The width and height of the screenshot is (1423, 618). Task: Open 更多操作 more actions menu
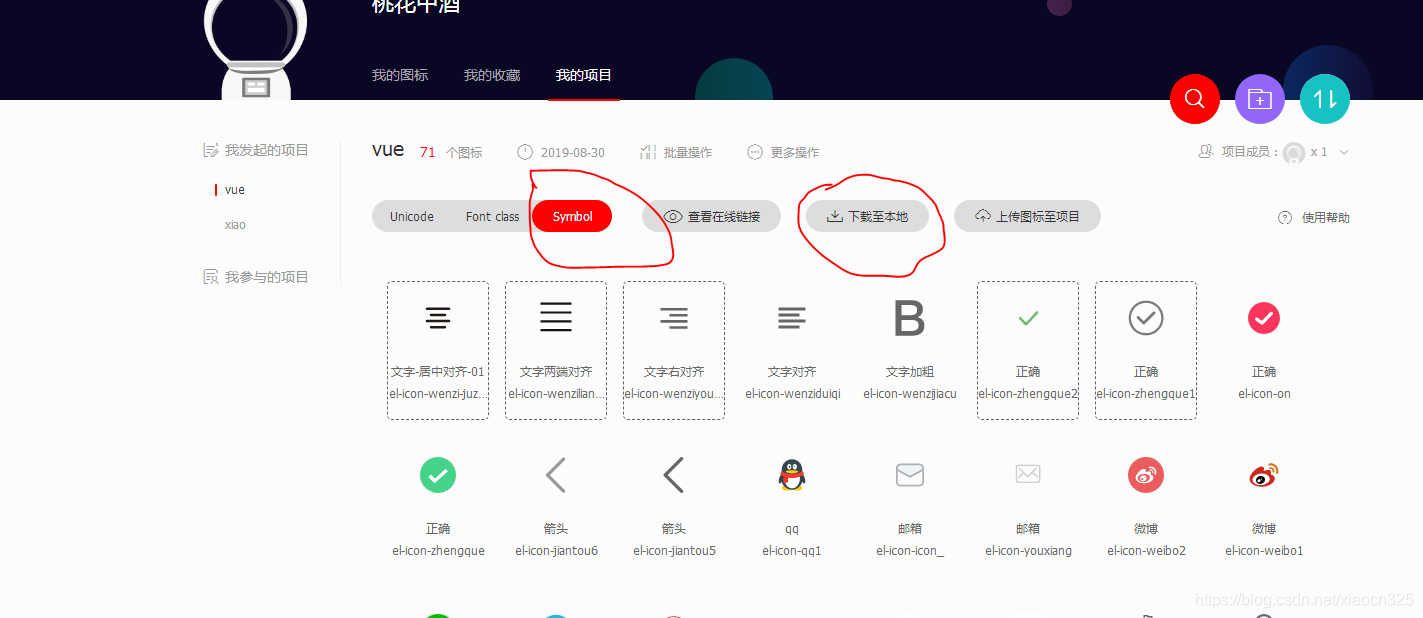(783, 152)
